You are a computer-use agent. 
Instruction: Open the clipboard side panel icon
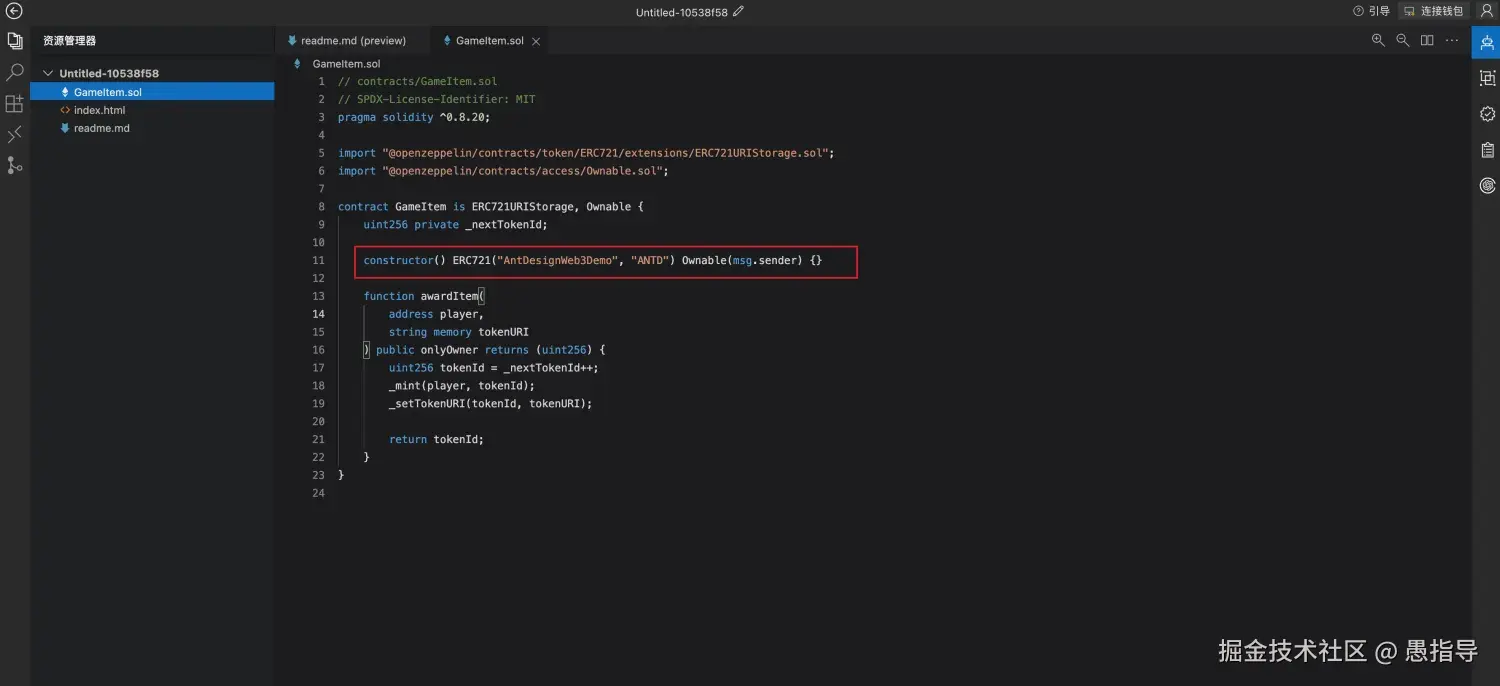1487,150
